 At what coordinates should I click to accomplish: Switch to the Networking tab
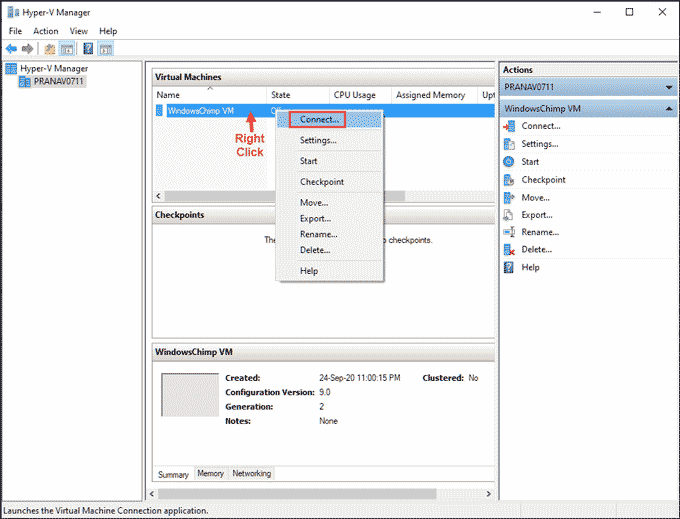click(252, 473)
